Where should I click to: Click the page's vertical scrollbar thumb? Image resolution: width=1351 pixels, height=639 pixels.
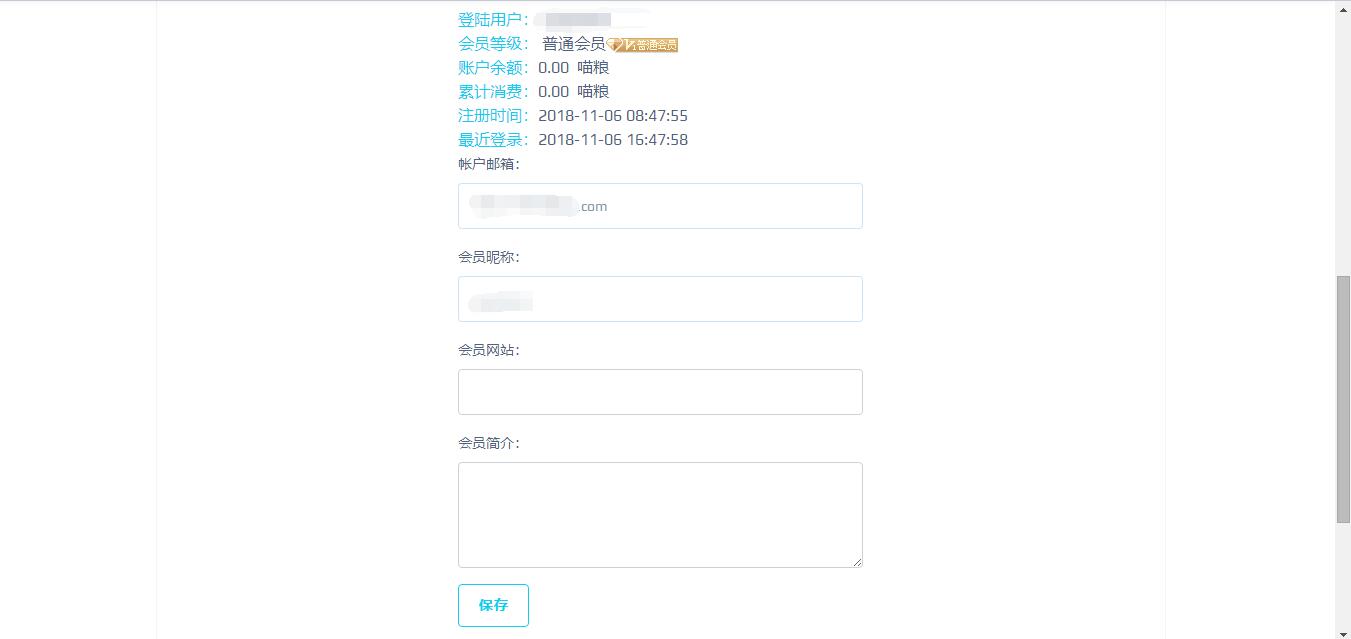[x=1343, y=399]
